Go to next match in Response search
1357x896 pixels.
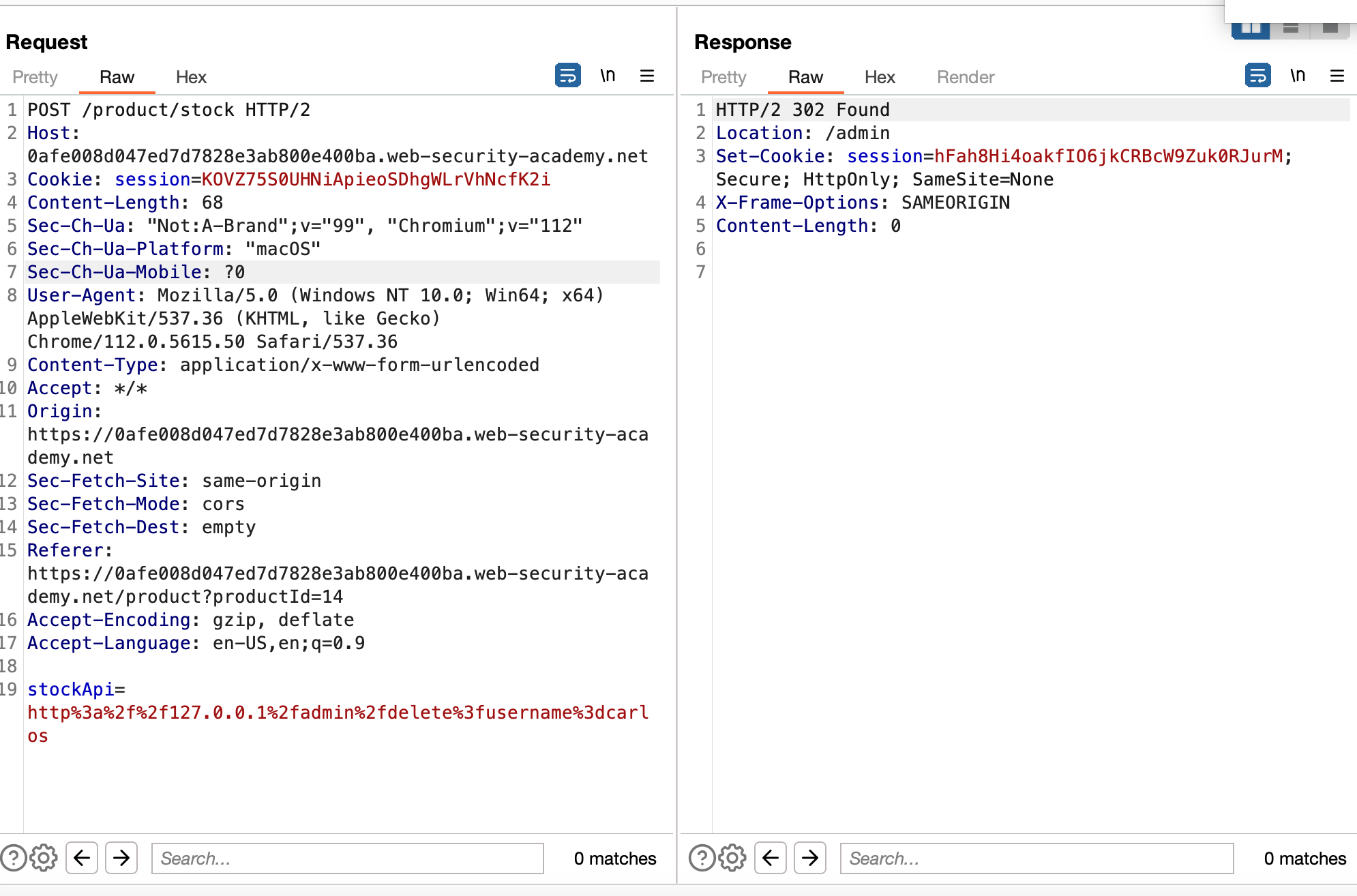click(810, 858)
